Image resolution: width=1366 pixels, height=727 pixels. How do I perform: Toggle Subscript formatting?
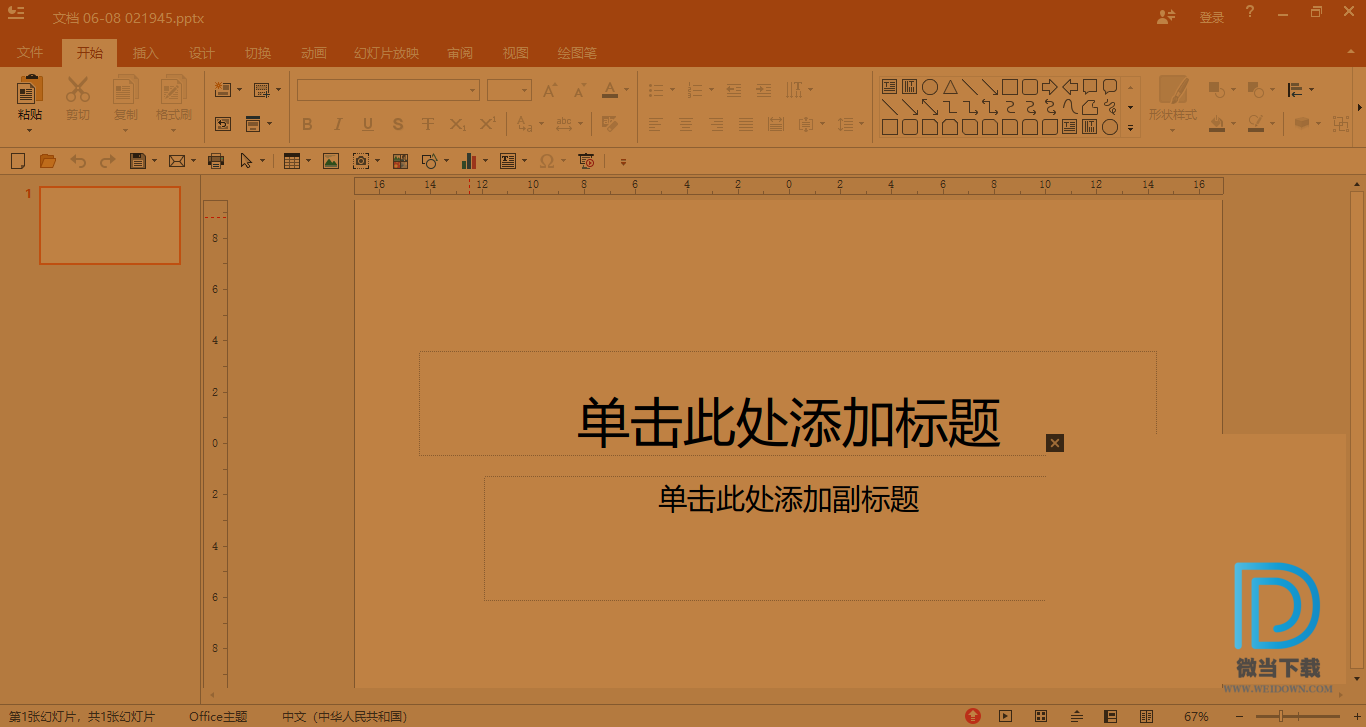(457, 124)
